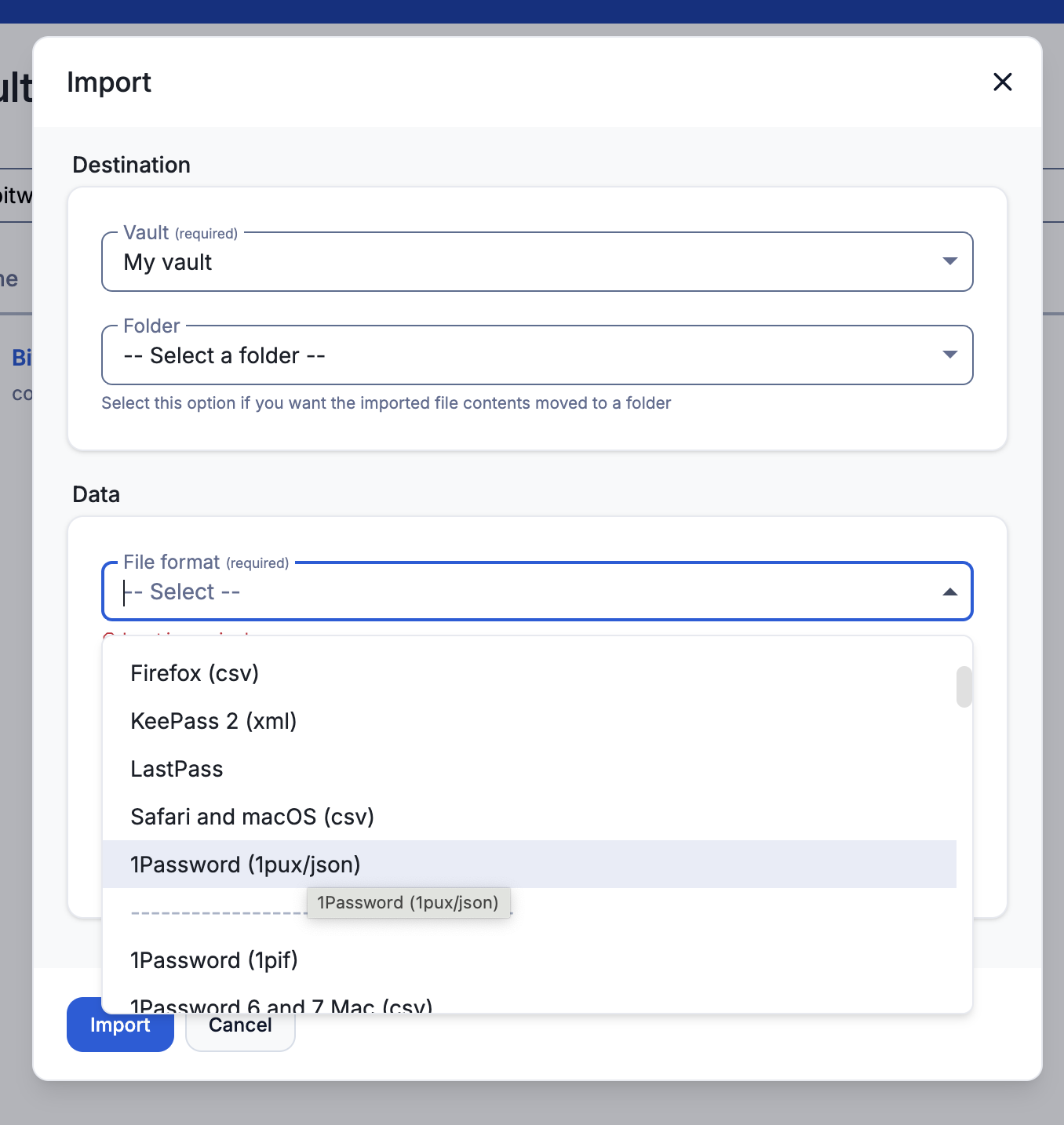Screen dimensions: 1064x1125
Task: Click the folder hint text below Folder field
Action: [x=386, y=403]
